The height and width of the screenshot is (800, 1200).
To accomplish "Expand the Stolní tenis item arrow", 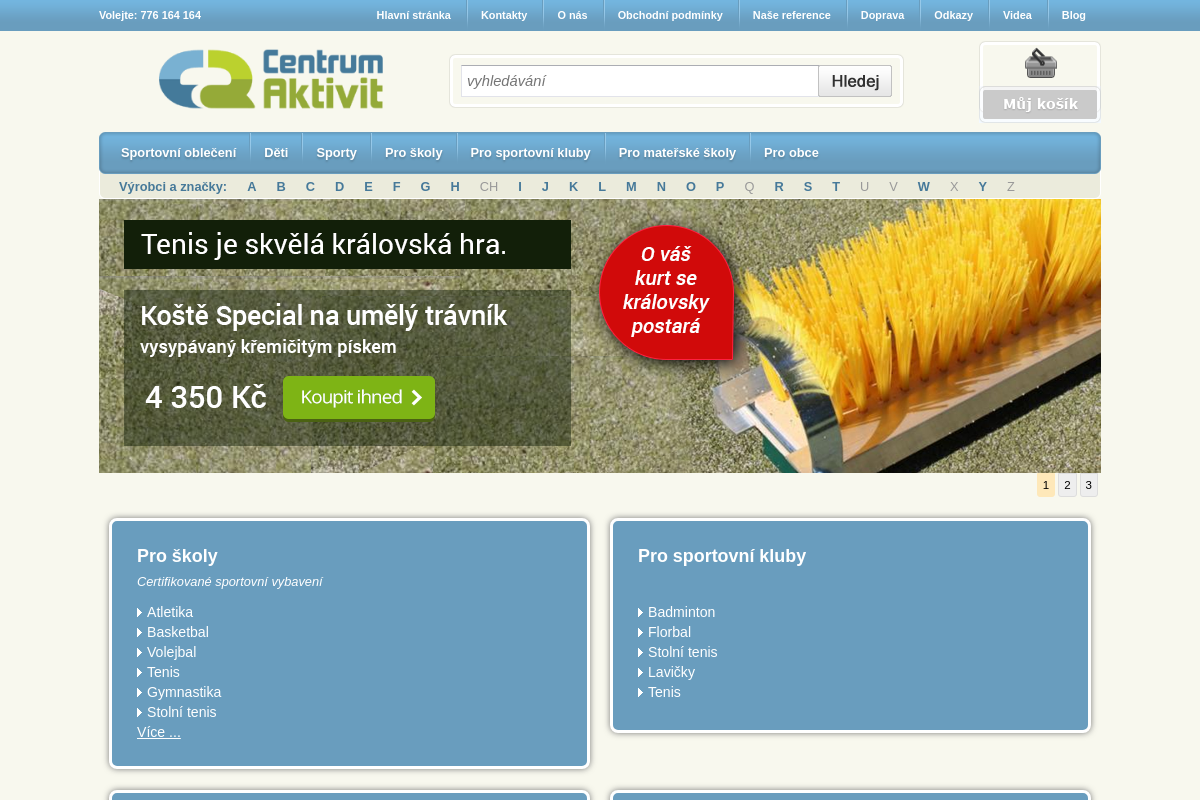I will click(x=140, y=712).
